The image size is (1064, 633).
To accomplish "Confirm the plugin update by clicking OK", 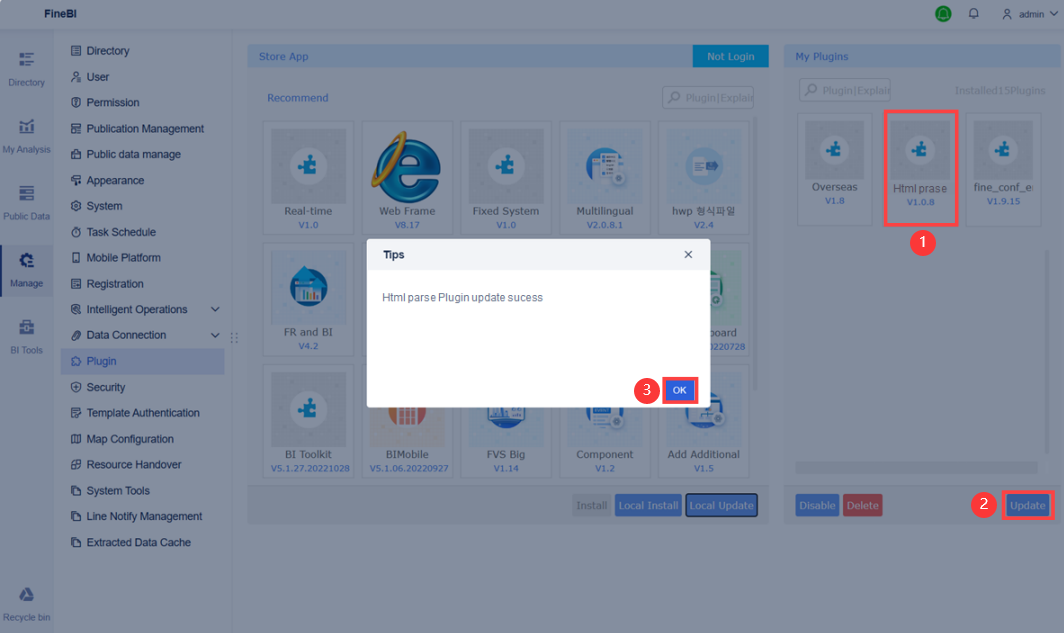I will tap(680, 390).
